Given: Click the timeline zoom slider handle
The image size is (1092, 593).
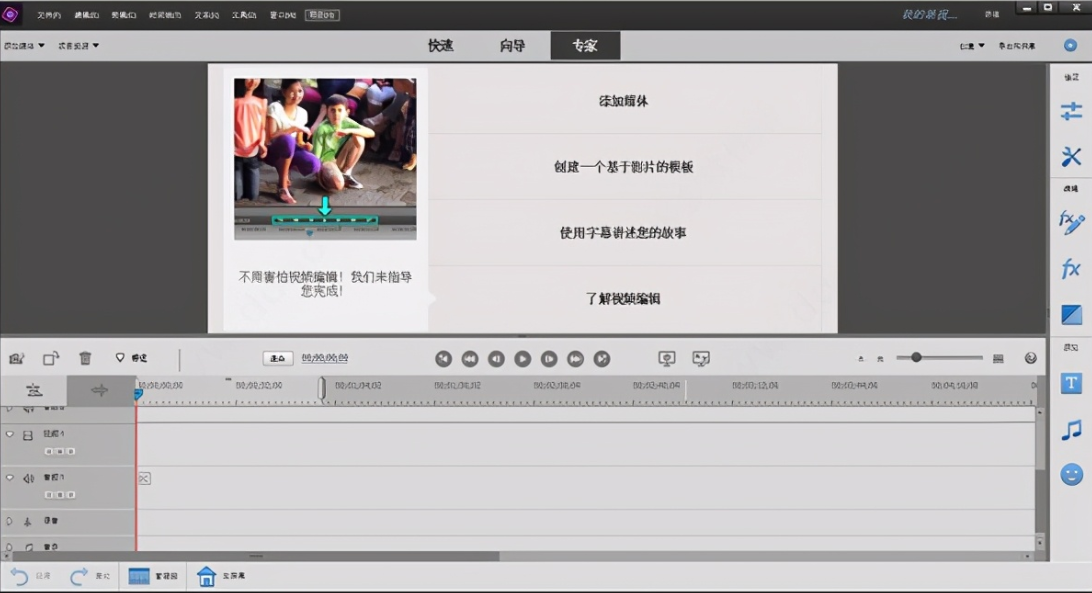Looking at the screenshot, I should (x=916, y=358).
